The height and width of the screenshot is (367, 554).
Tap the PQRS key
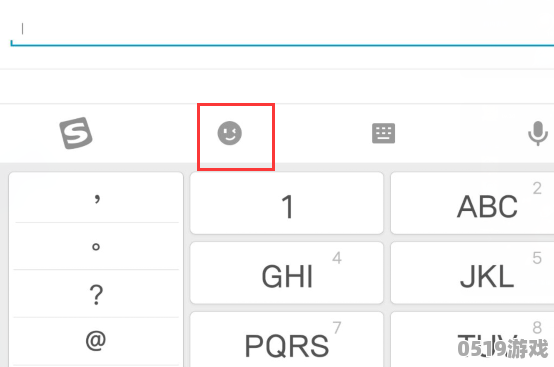[x=287, y=339]
